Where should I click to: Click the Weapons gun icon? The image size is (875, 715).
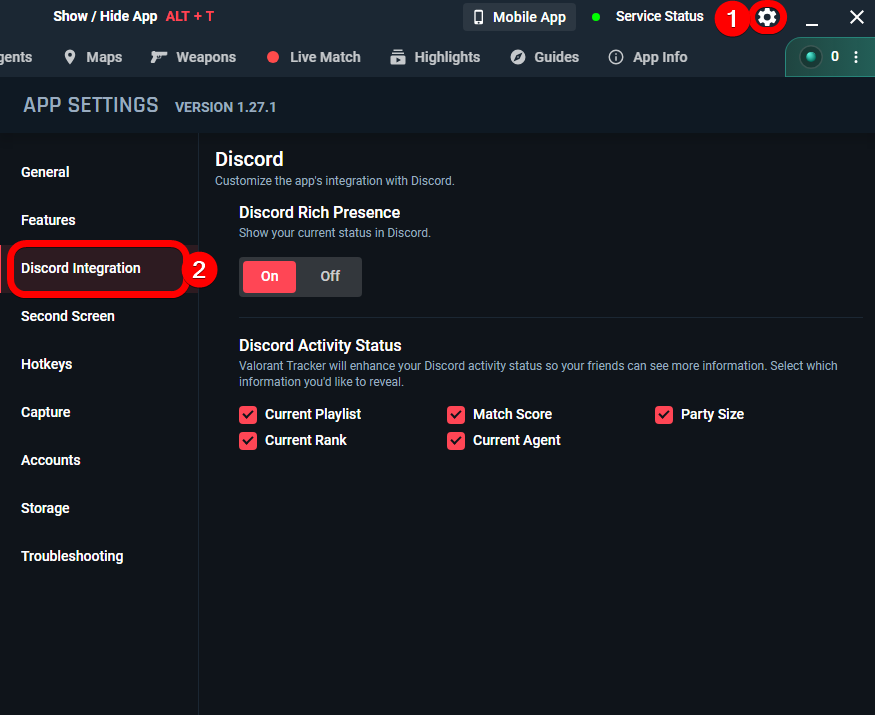coord(158,57)
